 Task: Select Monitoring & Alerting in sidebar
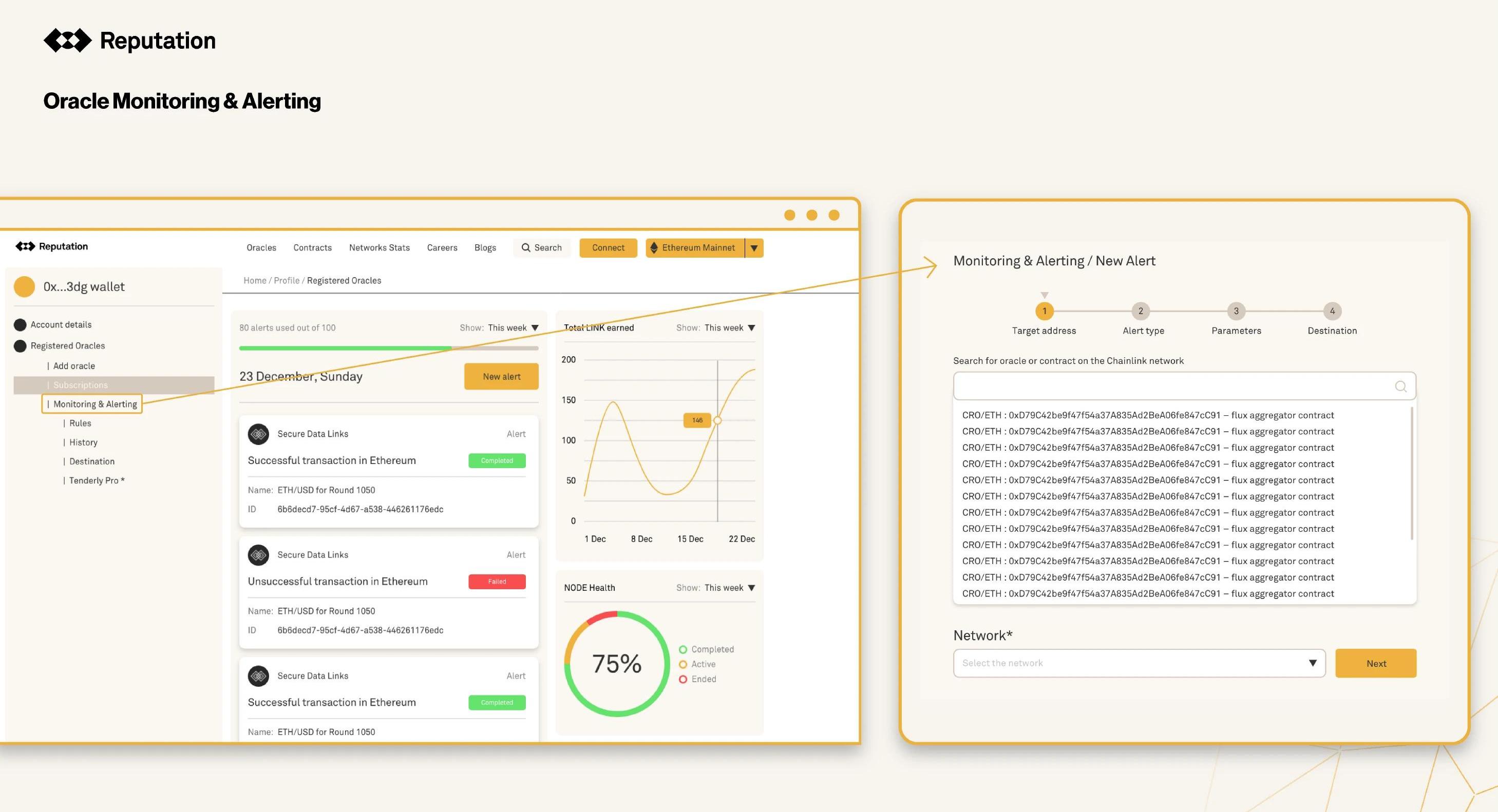[92, 404]
